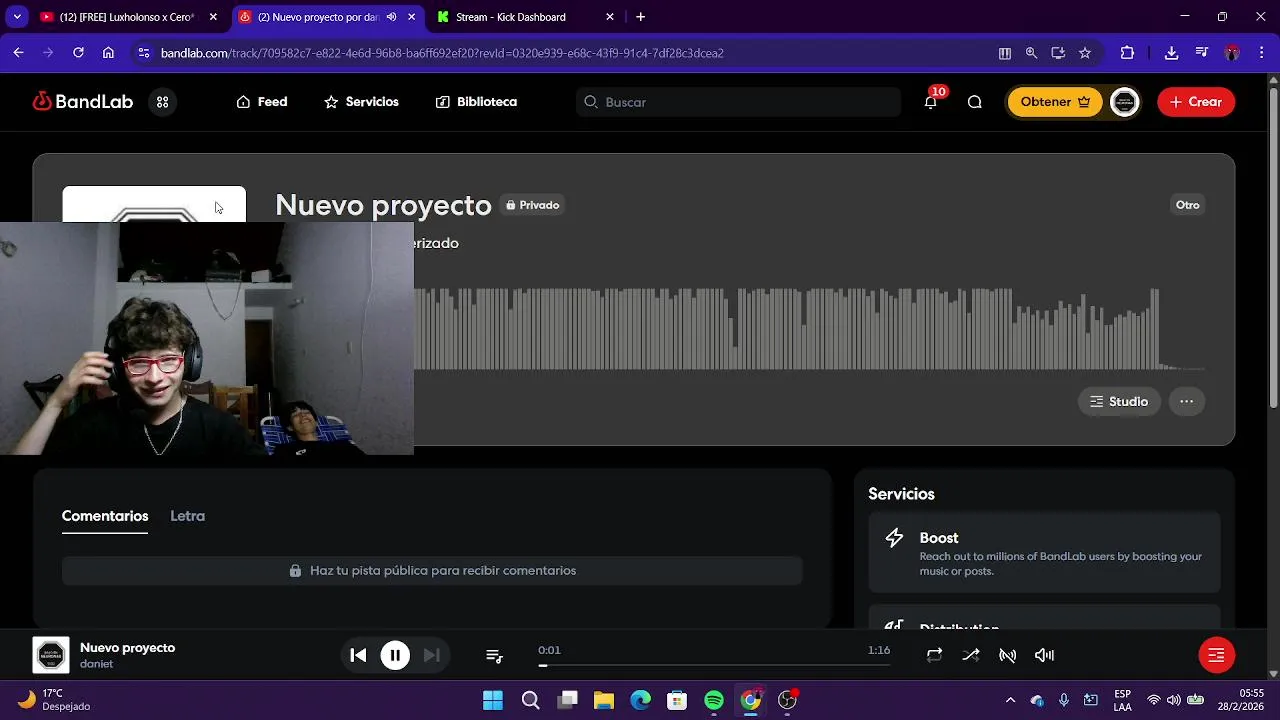
Task: Click the bandlab.com address bar URL
Action: 442,53
